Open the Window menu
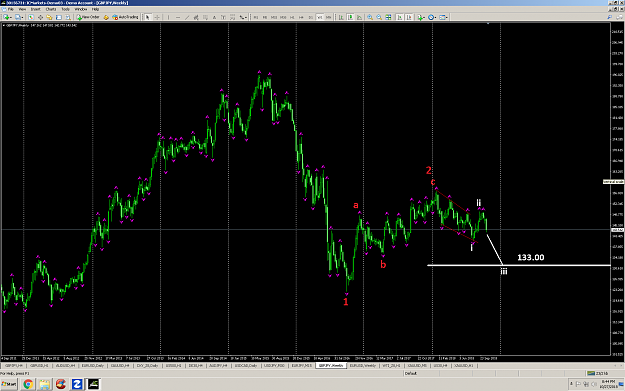The width and height of the screenshot is (625, 391). (81, 9)
